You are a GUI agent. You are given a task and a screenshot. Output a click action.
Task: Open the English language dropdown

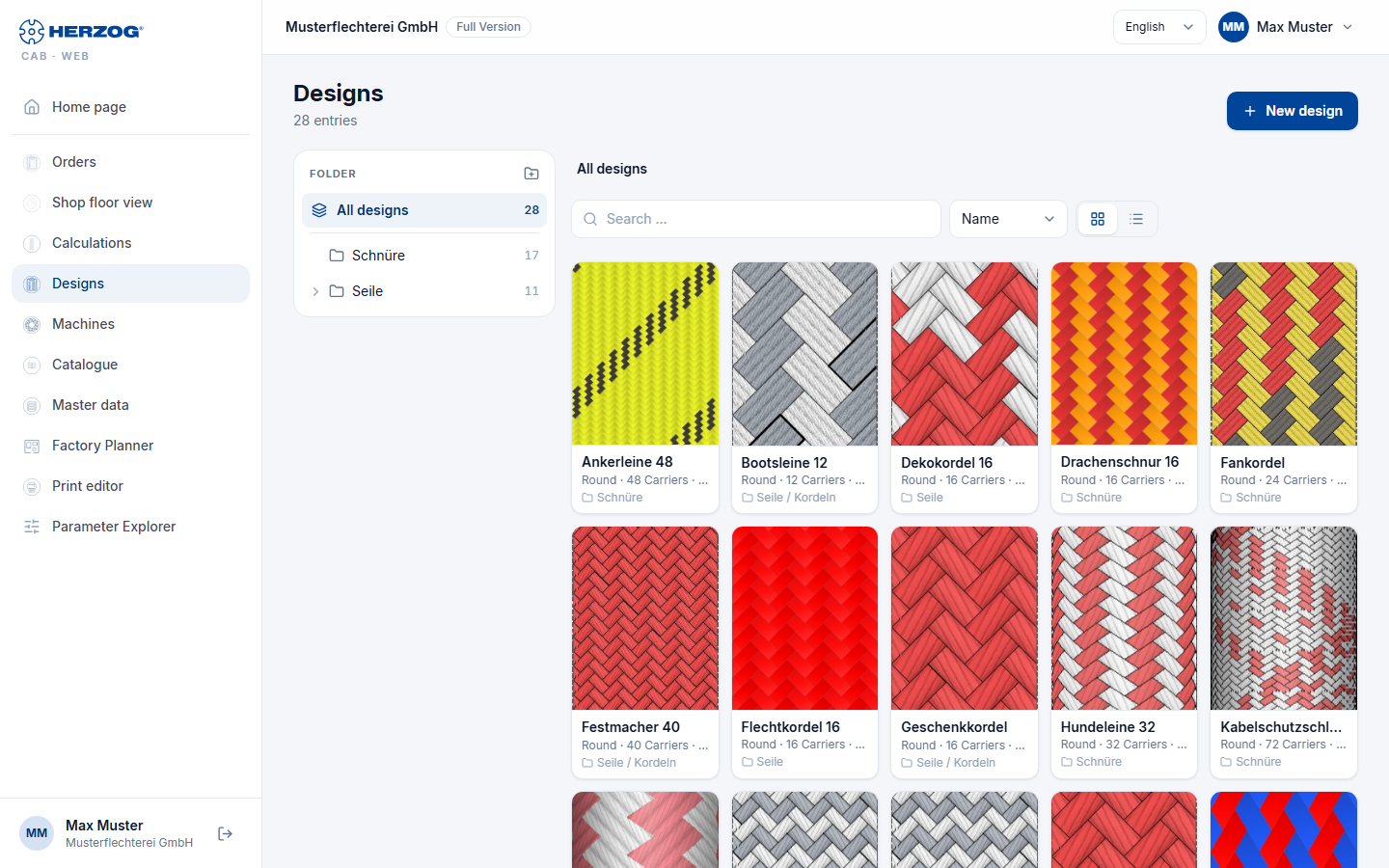tap(1159, 27)
